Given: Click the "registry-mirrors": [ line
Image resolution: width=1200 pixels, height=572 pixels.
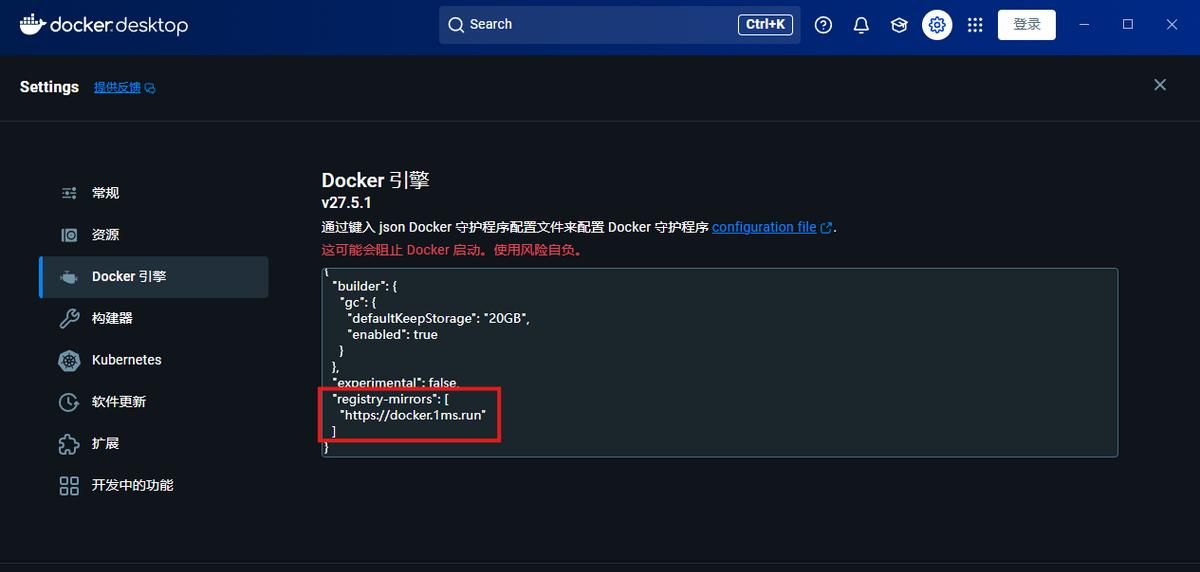Looking at the screenshot, I should [390, 398].
